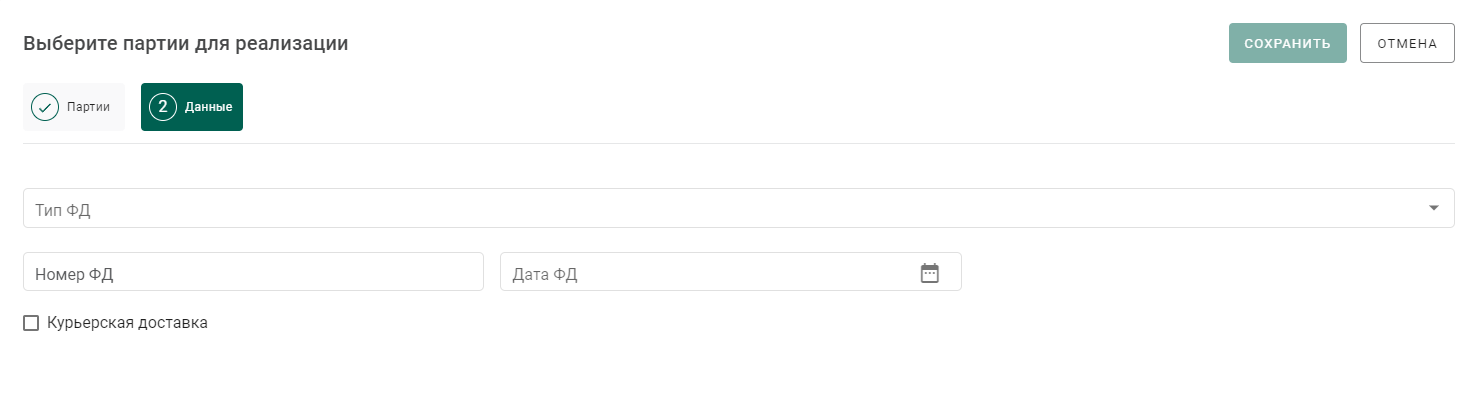Click the checkmark circle on Партии step

tap(45, 107)
